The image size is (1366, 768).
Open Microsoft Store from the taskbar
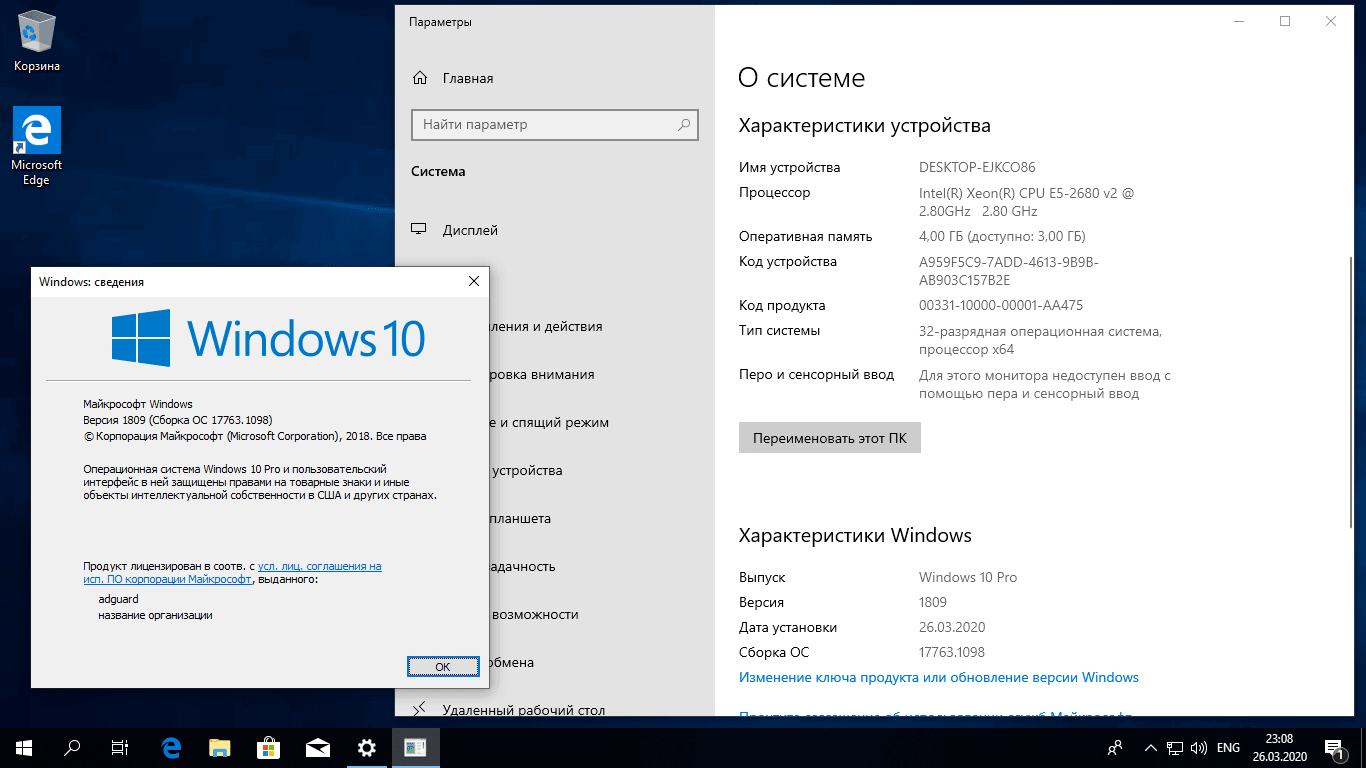pos(269,747)
